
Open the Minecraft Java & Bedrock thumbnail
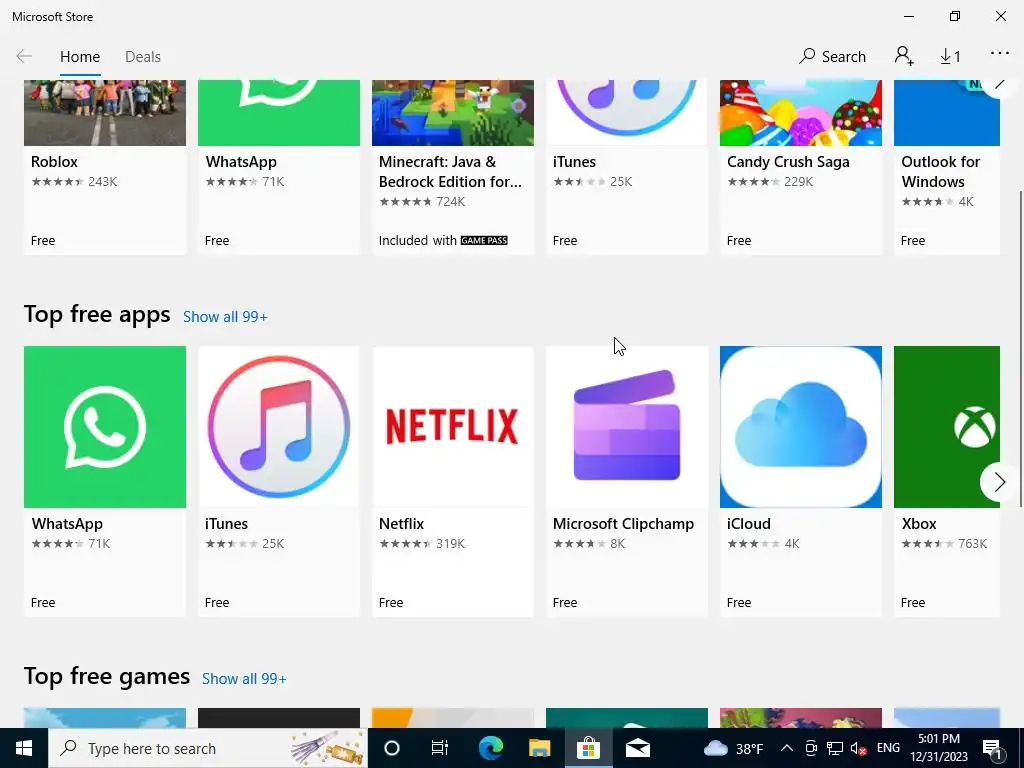(x=453, y=112)
